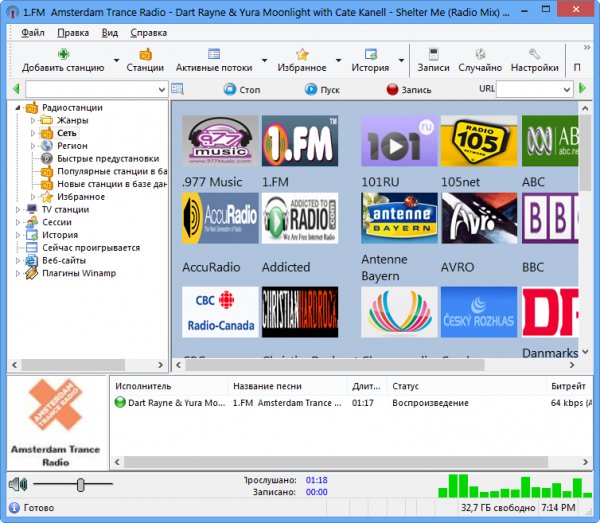Open the Избранное toolbar dropdown arrow

[x=338, y=60]
